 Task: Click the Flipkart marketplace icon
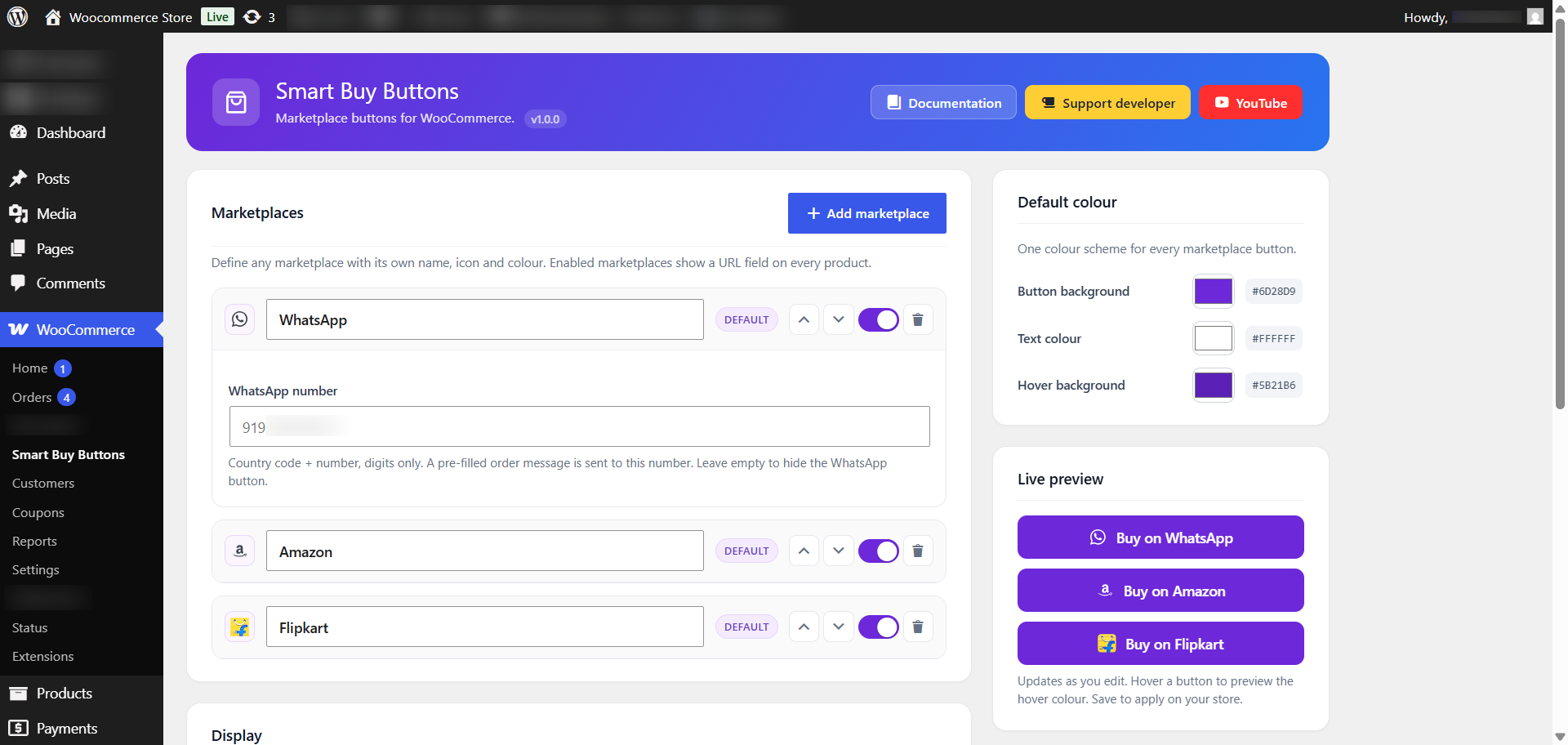click(239, 627)
